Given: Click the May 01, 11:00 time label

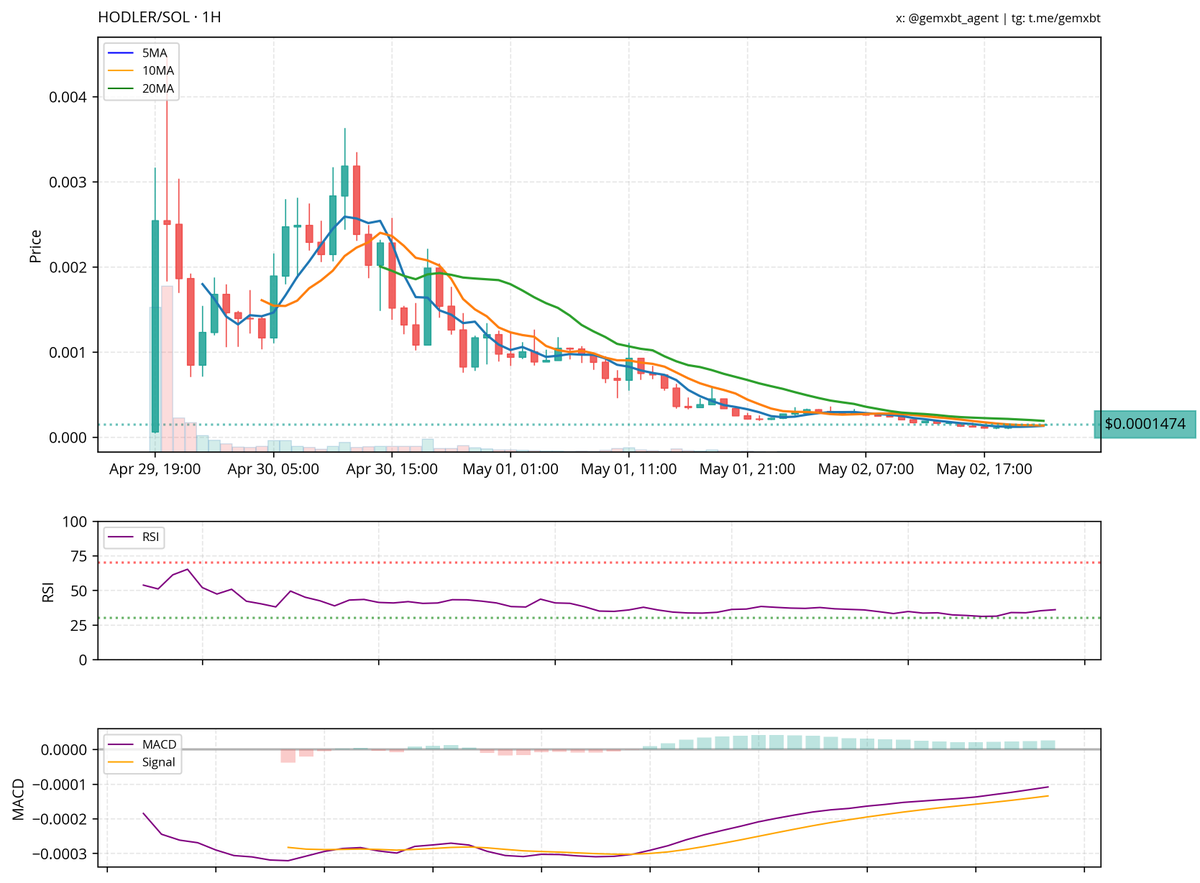Looking at the screenshot, I should click(x=628, y=467).
